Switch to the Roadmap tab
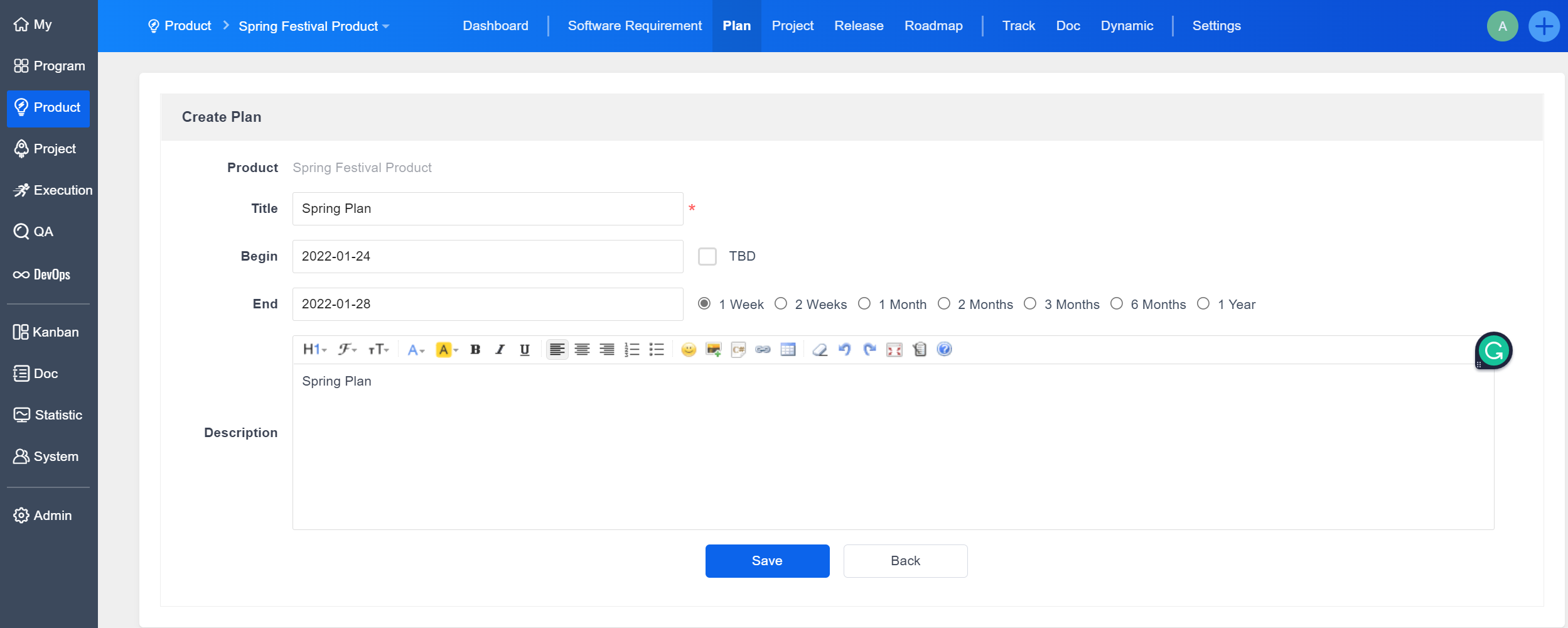The height and width of the screenshot is (628, 1568). click(933, 26)
